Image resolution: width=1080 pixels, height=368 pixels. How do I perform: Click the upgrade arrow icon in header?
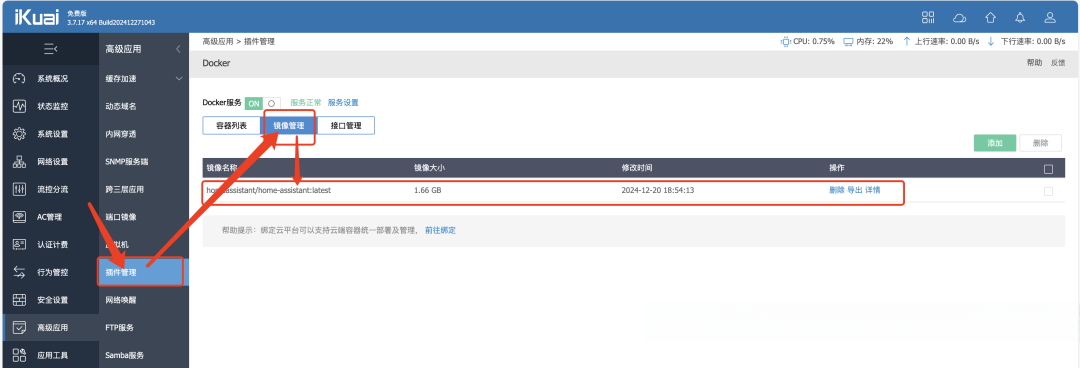(x=990, y=17)
